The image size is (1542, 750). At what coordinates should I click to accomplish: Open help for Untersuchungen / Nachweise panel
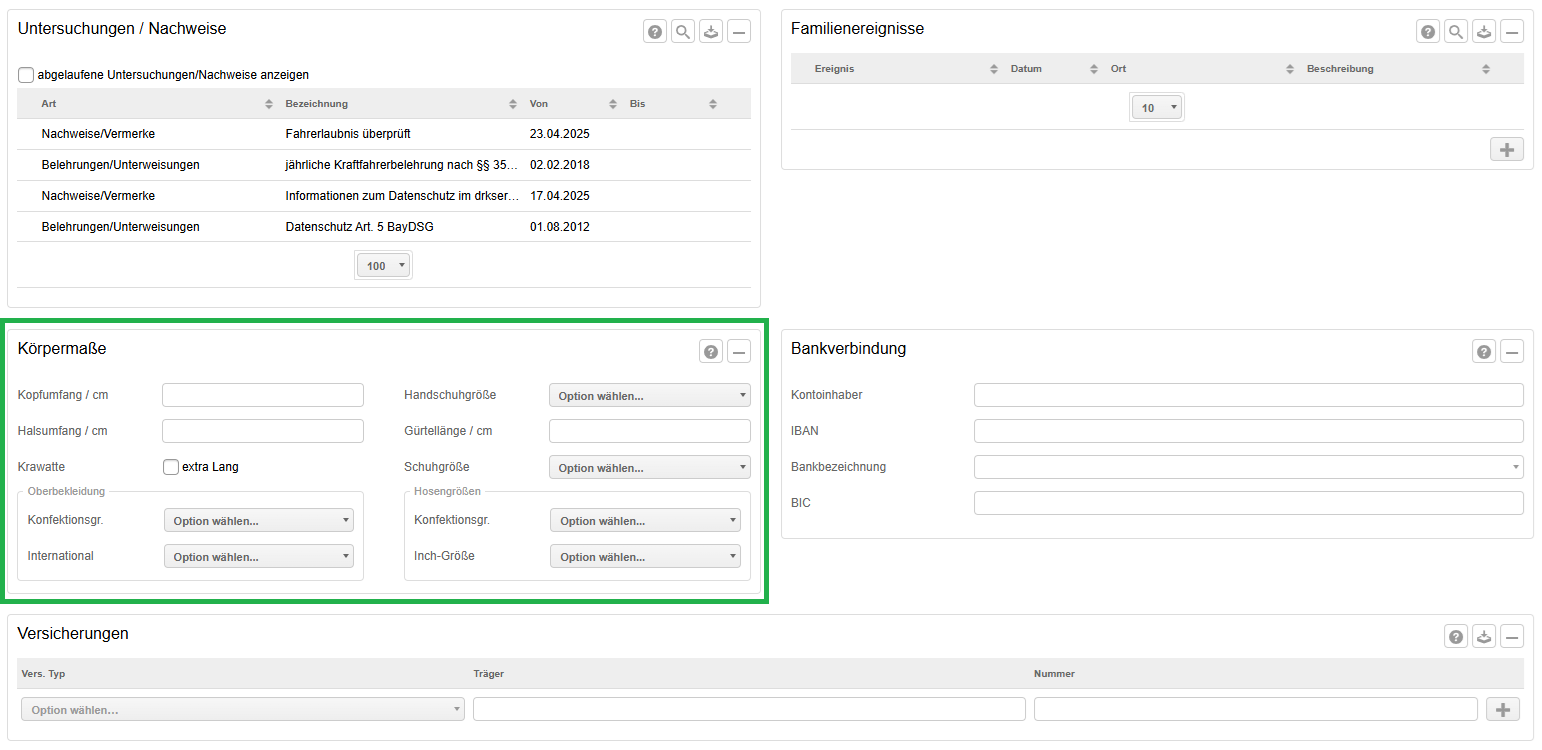655,32
